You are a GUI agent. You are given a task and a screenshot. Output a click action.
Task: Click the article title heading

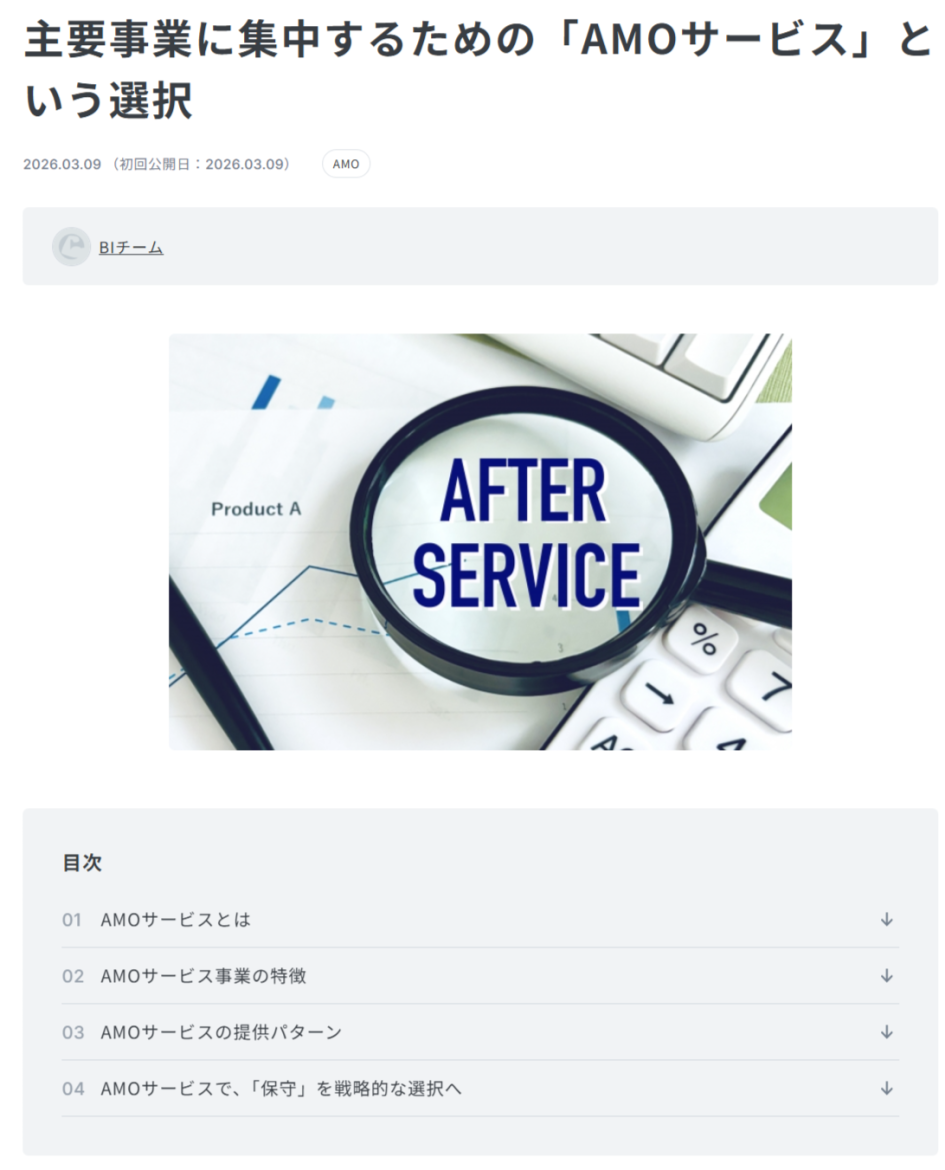click(x=478, y=69)
